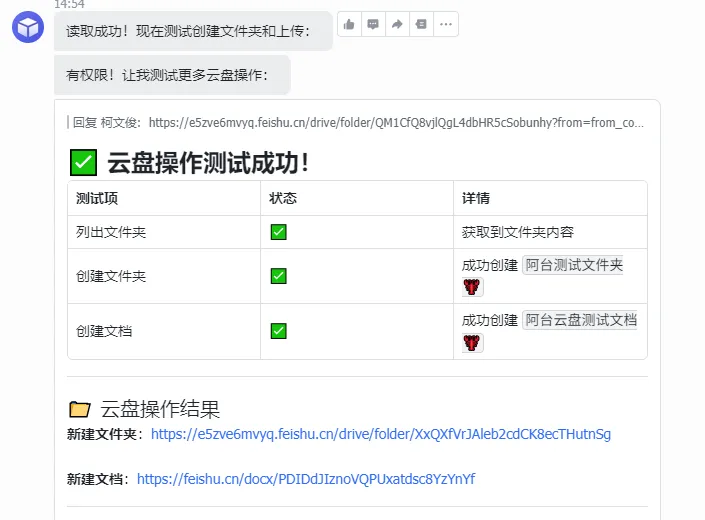Open the new folder feishu drive link
705x520 pixels.
click(381, 434)
